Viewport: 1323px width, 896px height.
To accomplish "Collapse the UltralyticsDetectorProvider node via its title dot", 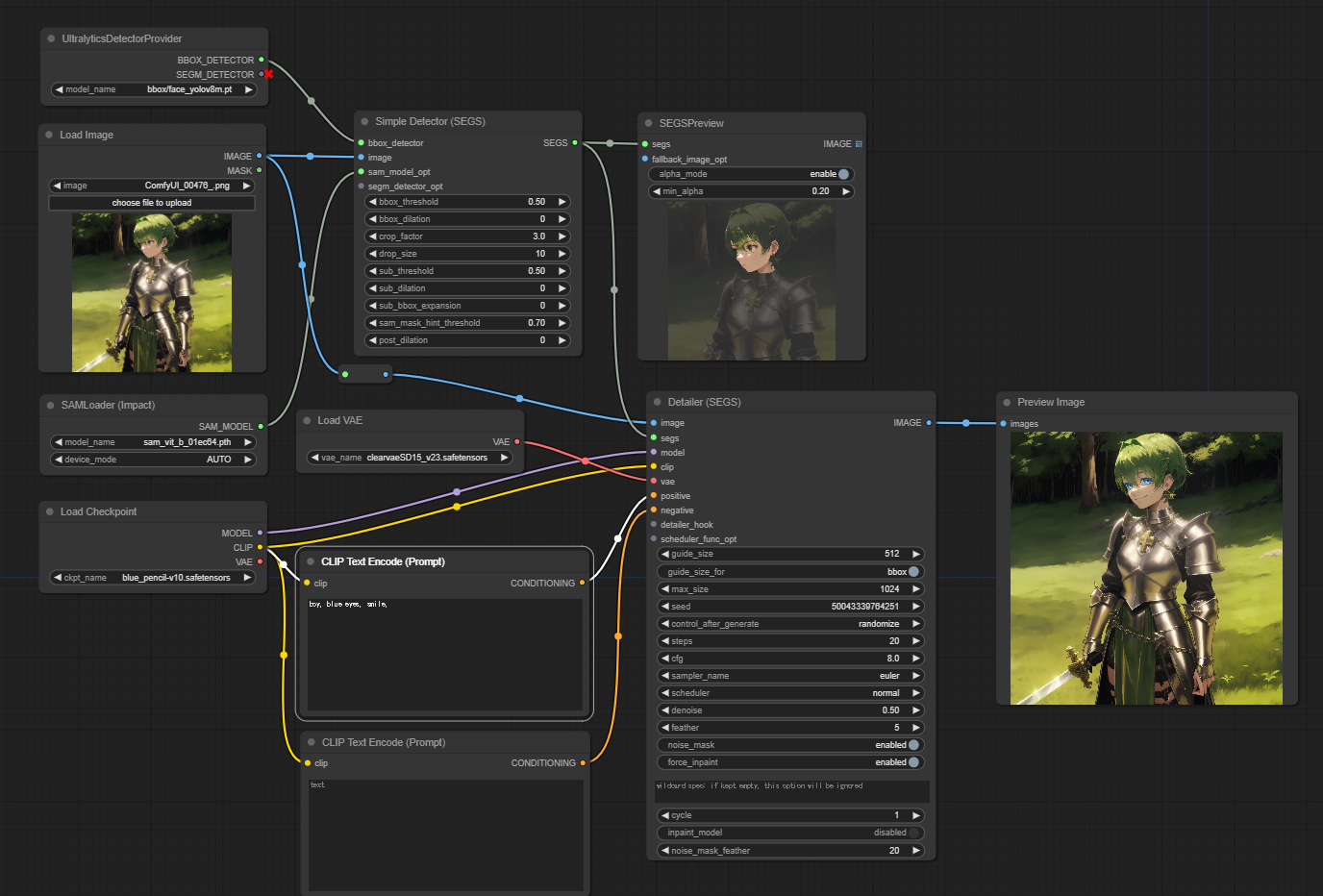I will point(51,38).
